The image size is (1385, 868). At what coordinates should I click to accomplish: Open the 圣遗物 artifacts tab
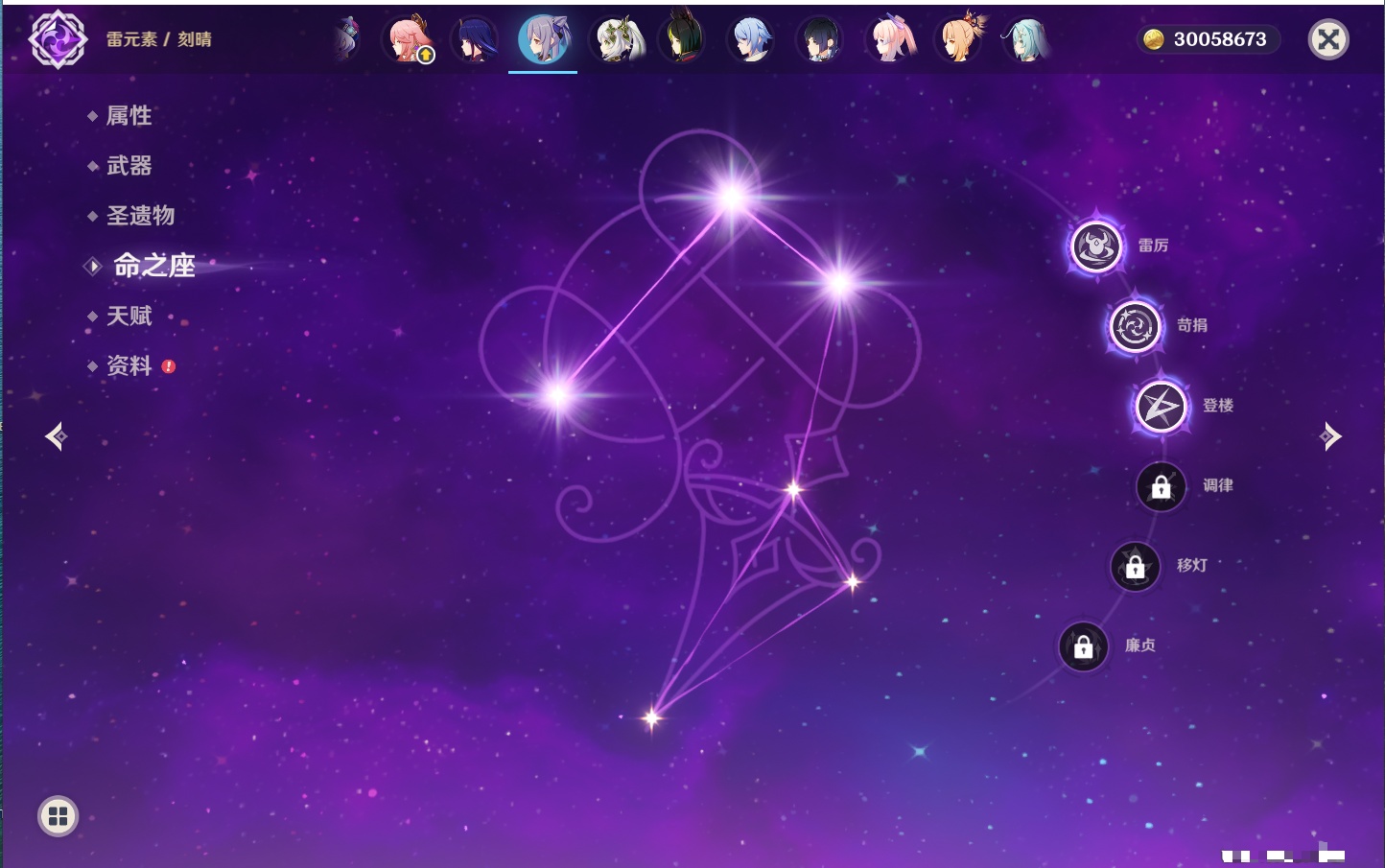click(140, 216)
